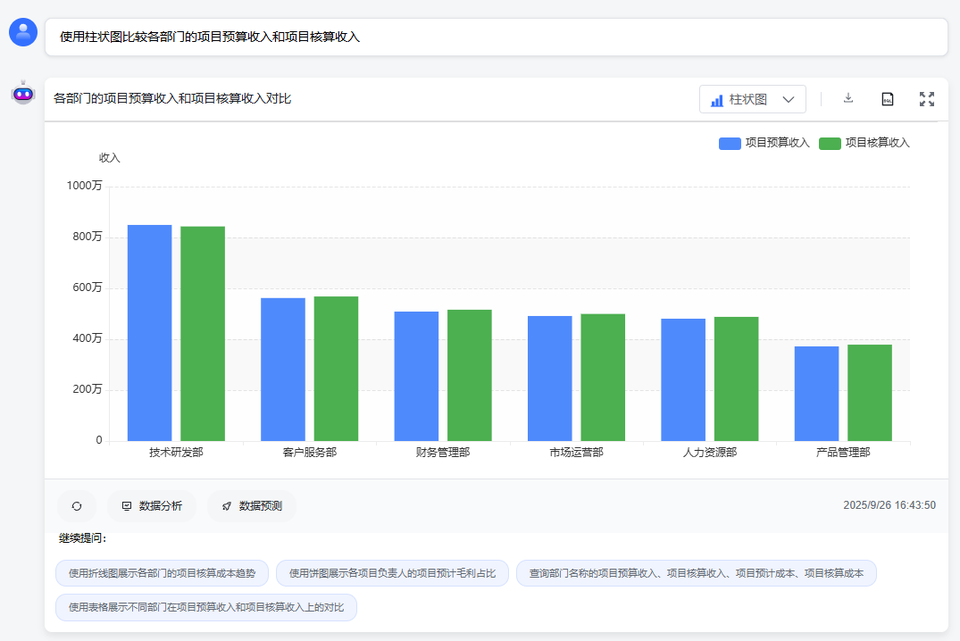The height and width of the screenshot is (641, 960).
Task: Click the green 项目核算收入 legend swatch
Action: point(830,144)
